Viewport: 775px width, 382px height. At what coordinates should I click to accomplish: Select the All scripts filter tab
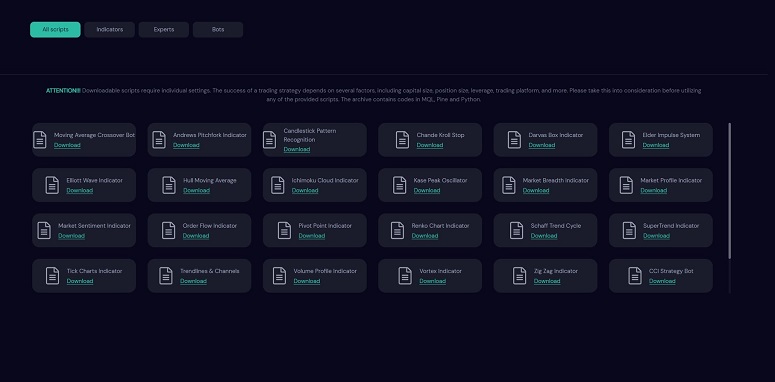pyautogui.click(x=55, y=30)
